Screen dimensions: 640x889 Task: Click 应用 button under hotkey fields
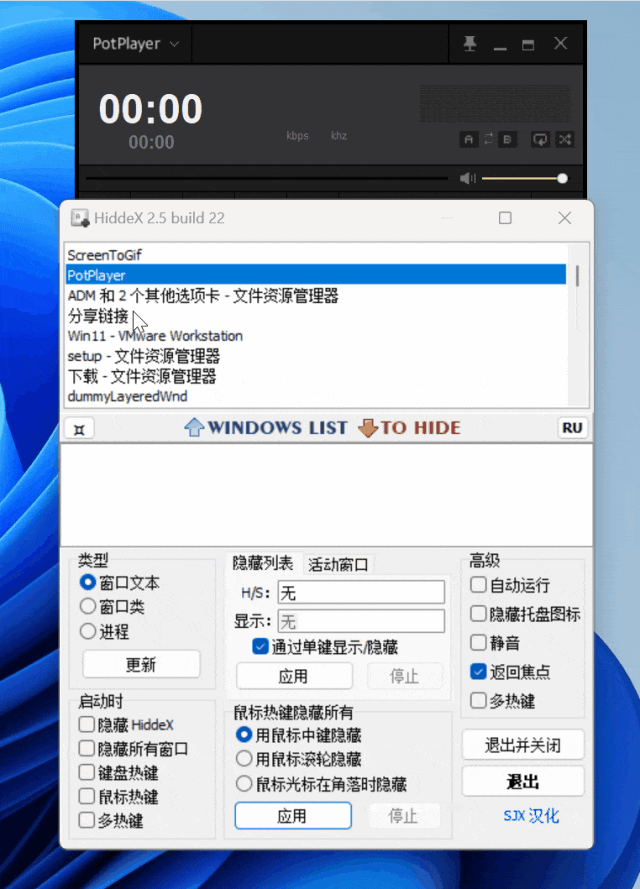(294, 676)
